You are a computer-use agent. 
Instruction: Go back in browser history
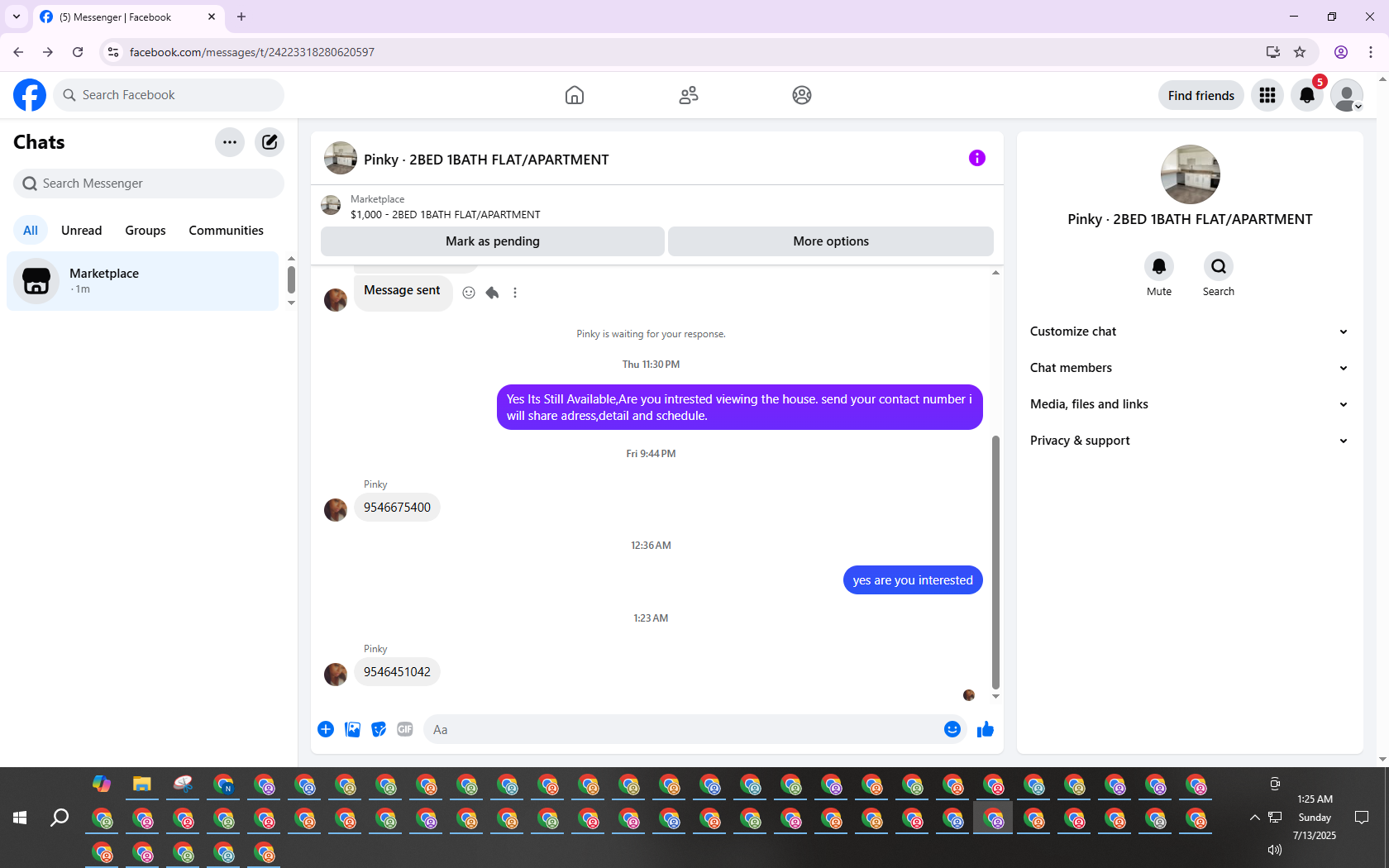[18, 52]
